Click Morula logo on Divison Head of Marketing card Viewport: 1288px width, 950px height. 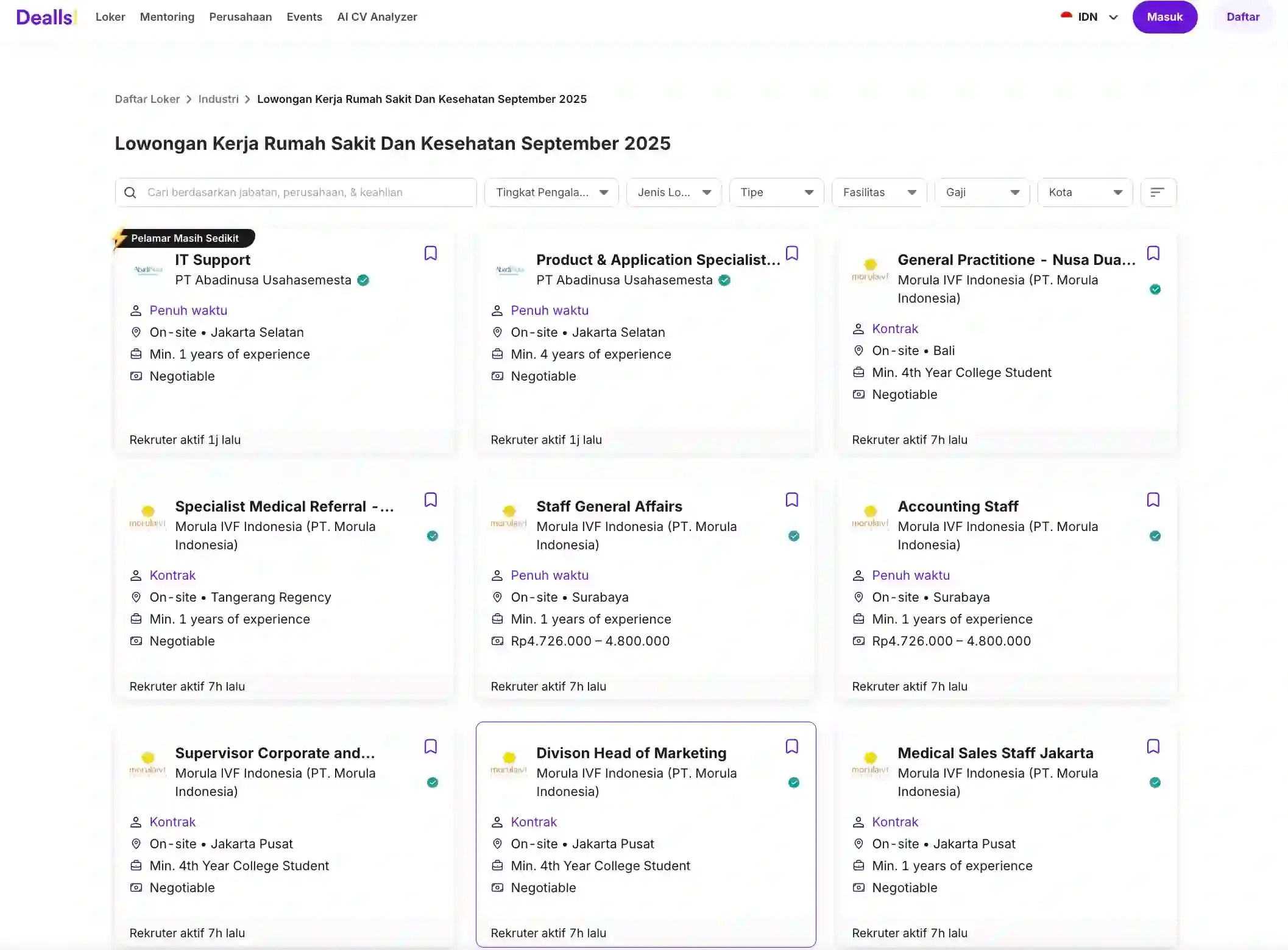[x=509, y=763]
